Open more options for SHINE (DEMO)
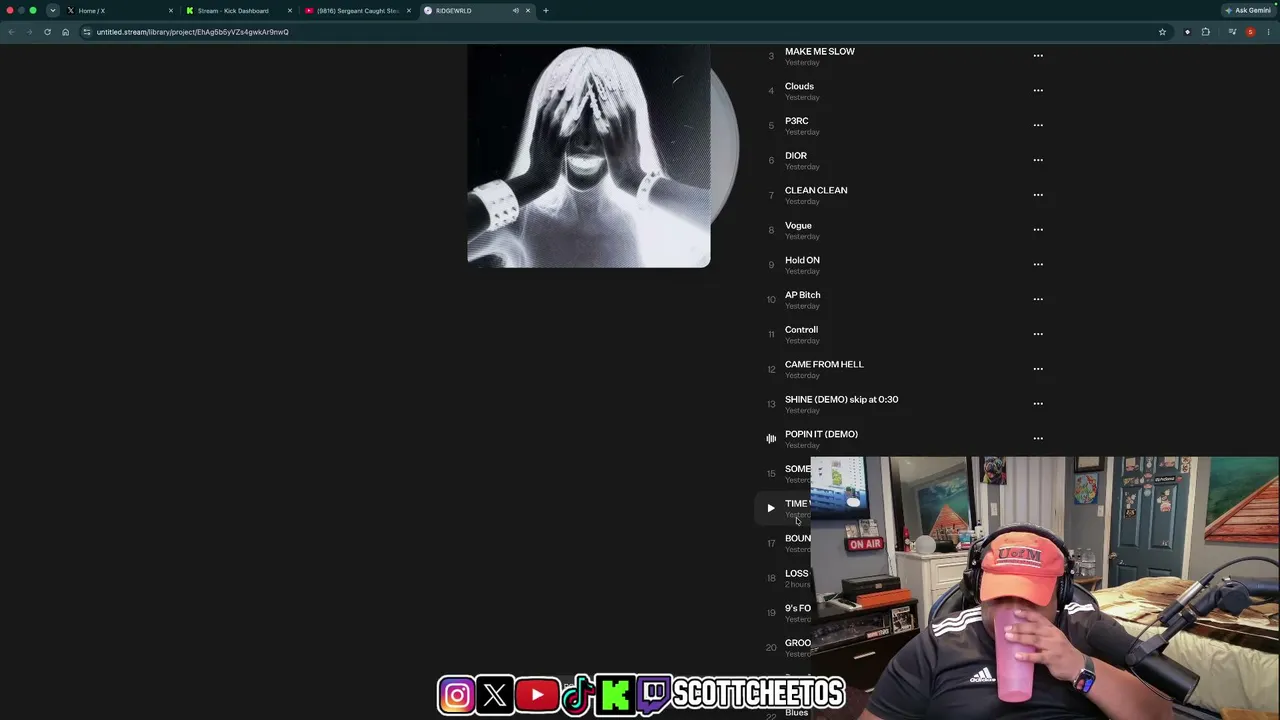Image resolution: width=1280 pixels, height=720 pixels. click(1038, 404)
